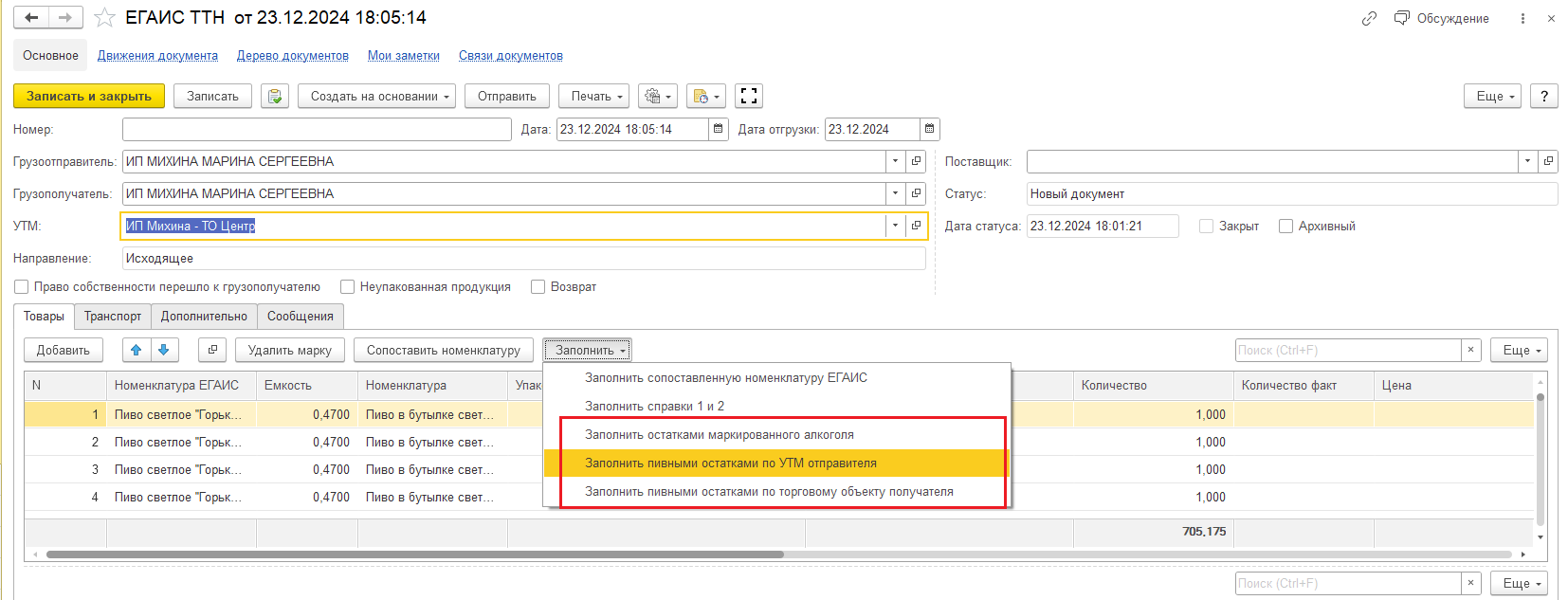Viewport: 1568px width, 600px height.
Task: Check the Архивный checkbox
Action: tap(1285, 226)
